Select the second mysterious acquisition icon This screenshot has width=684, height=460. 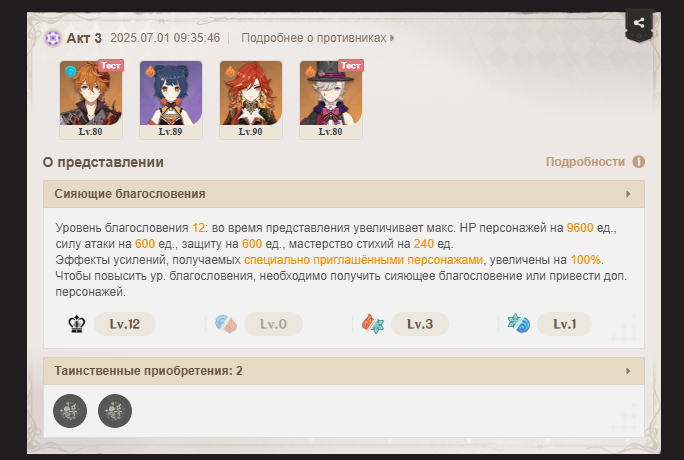(x=115, y=411)
